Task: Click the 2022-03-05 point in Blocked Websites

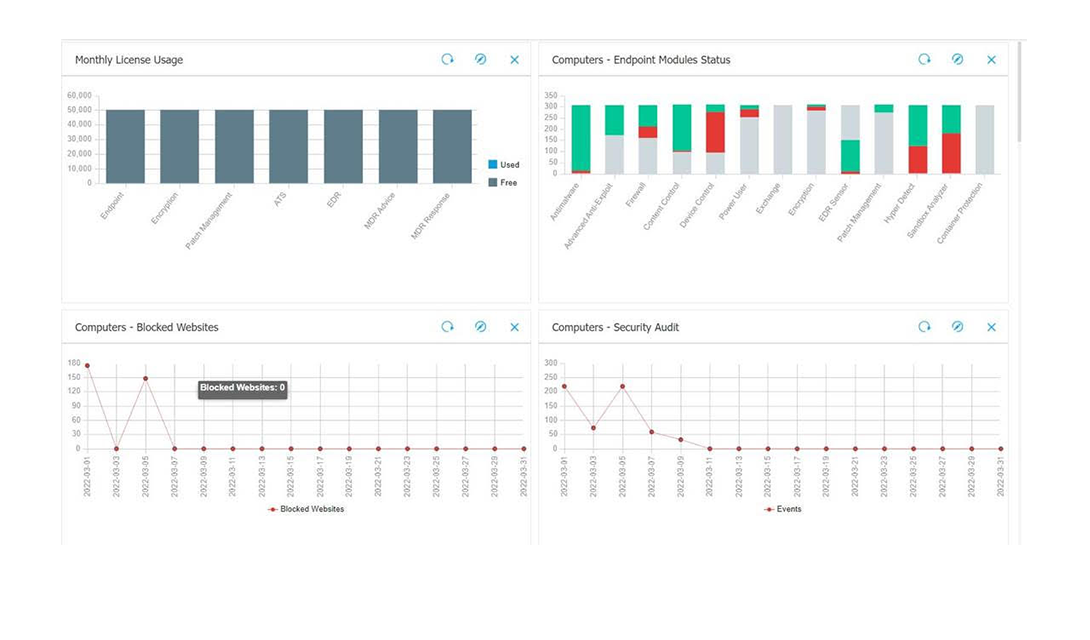Action: (145, 379)
